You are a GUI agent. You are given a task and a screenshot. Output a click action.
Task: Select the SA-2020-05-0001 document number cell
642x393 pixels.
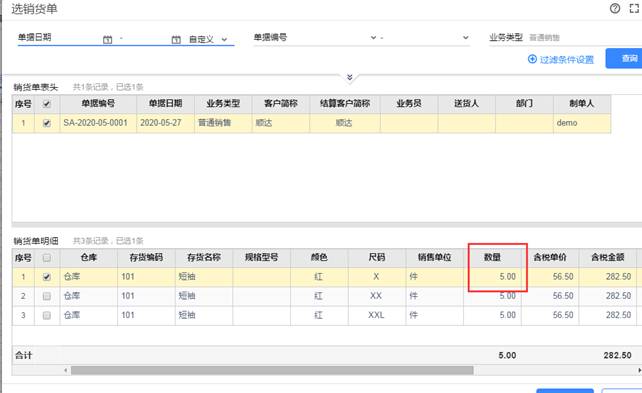pos(98,123)
